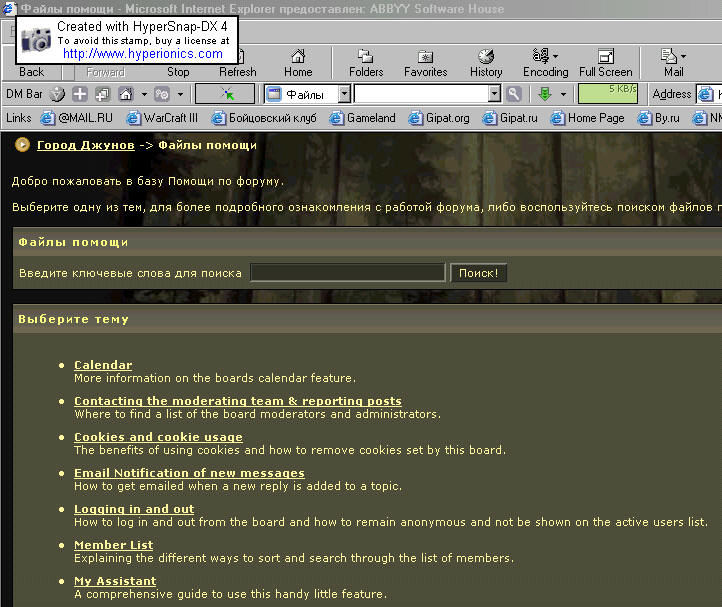Image resolution: width=722 pixels, height=607 pixels.
Task: Click the keyword search input field
Action: (x=347, y=273)
